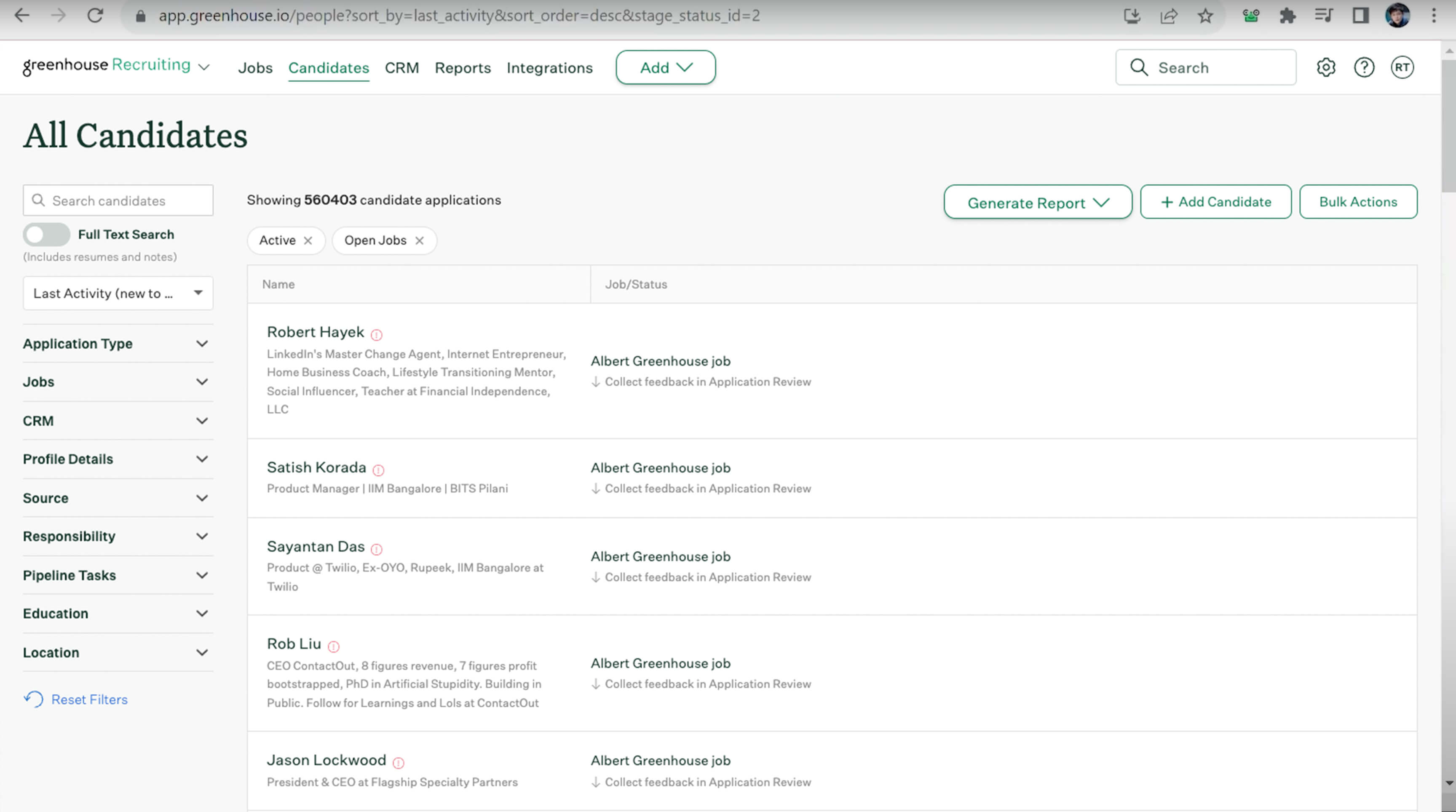Click the browser bookmark star icon

pyautogui.click(x=1205, y=16)
